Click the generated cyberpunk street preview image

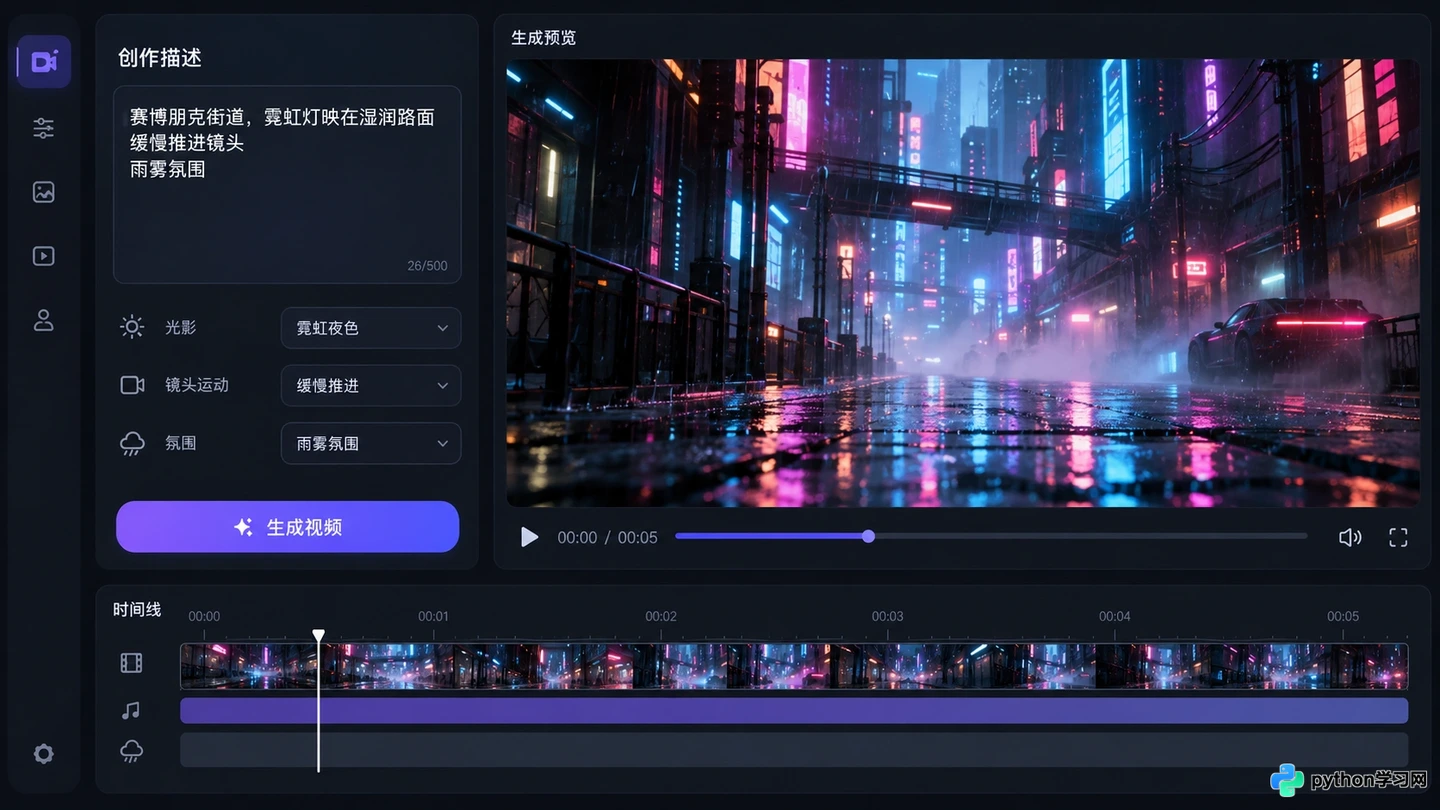pyautogui.click(x=963, y=283)
